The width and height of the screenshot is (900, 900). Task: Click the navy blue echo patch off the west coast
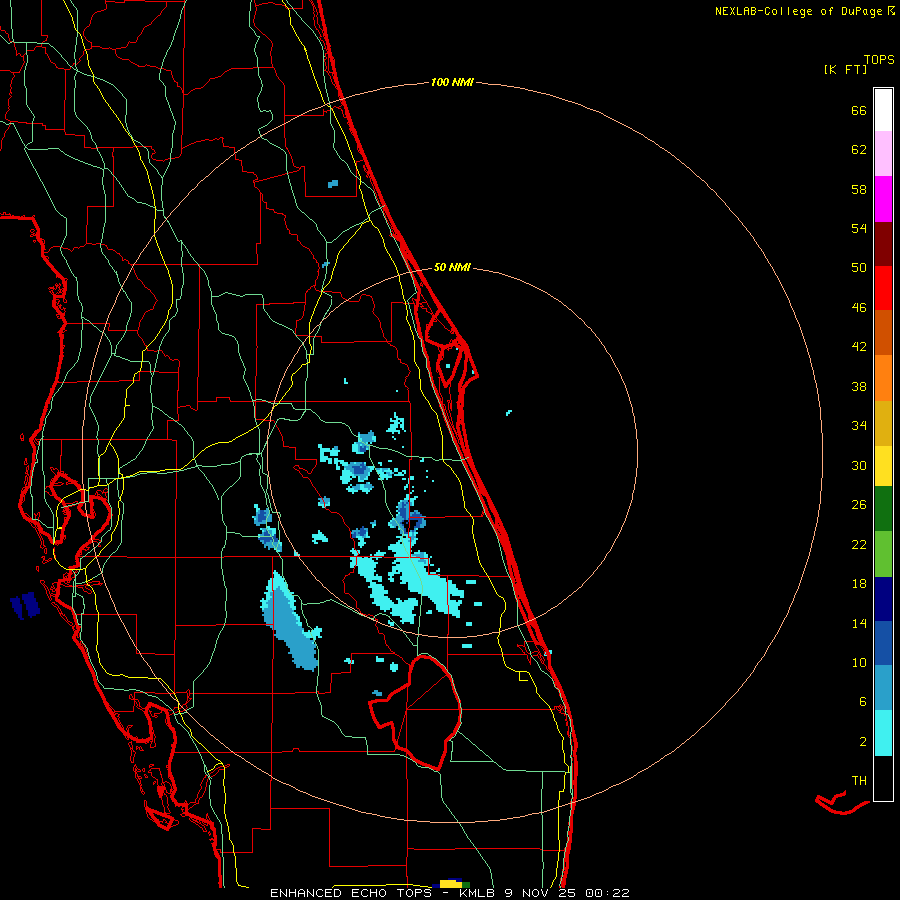[25, 606]
